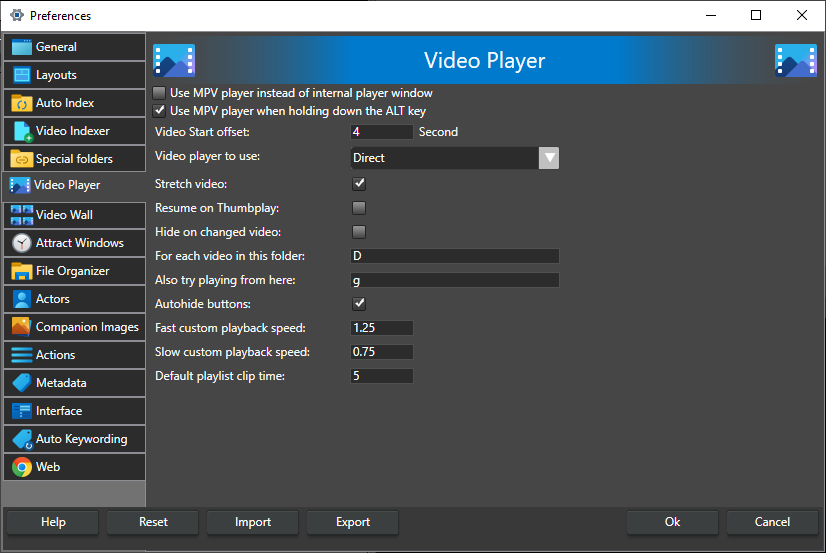Enable MPV player instead of internal player

point(159,93)
